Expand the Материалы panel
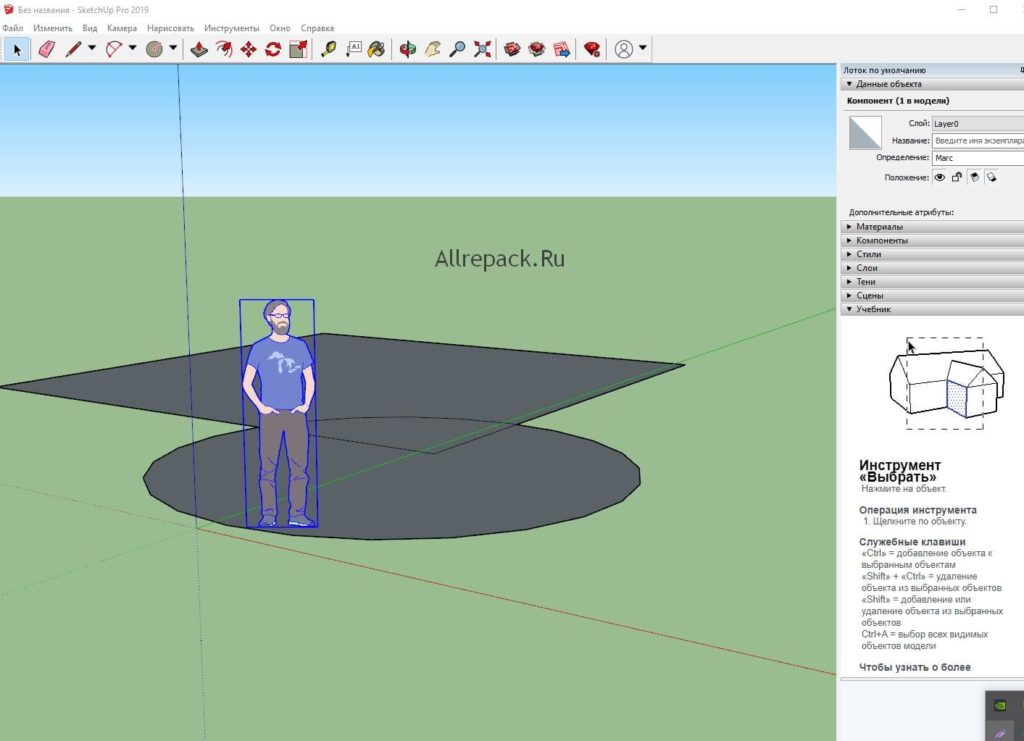Screen dimensions: 1024x741 point(879,227)
